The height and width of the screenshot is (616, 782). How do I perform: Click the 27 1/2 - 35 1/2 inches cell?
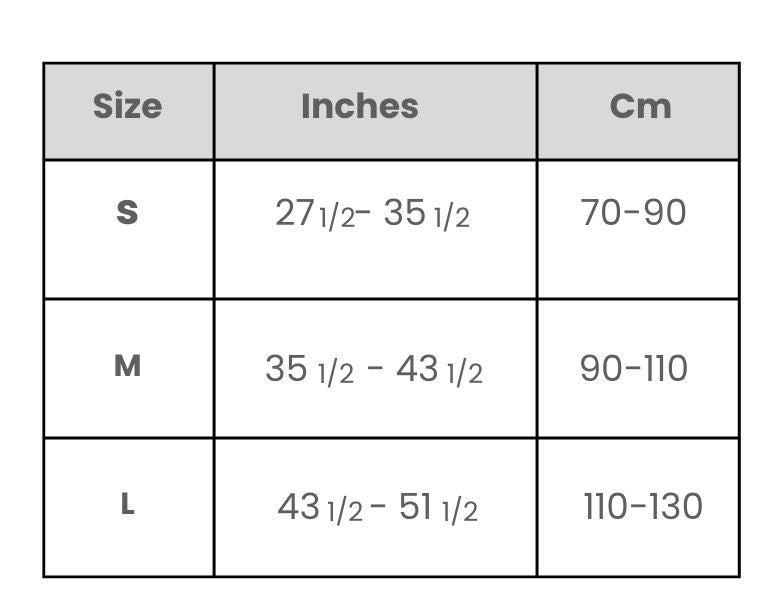(376, 229)
